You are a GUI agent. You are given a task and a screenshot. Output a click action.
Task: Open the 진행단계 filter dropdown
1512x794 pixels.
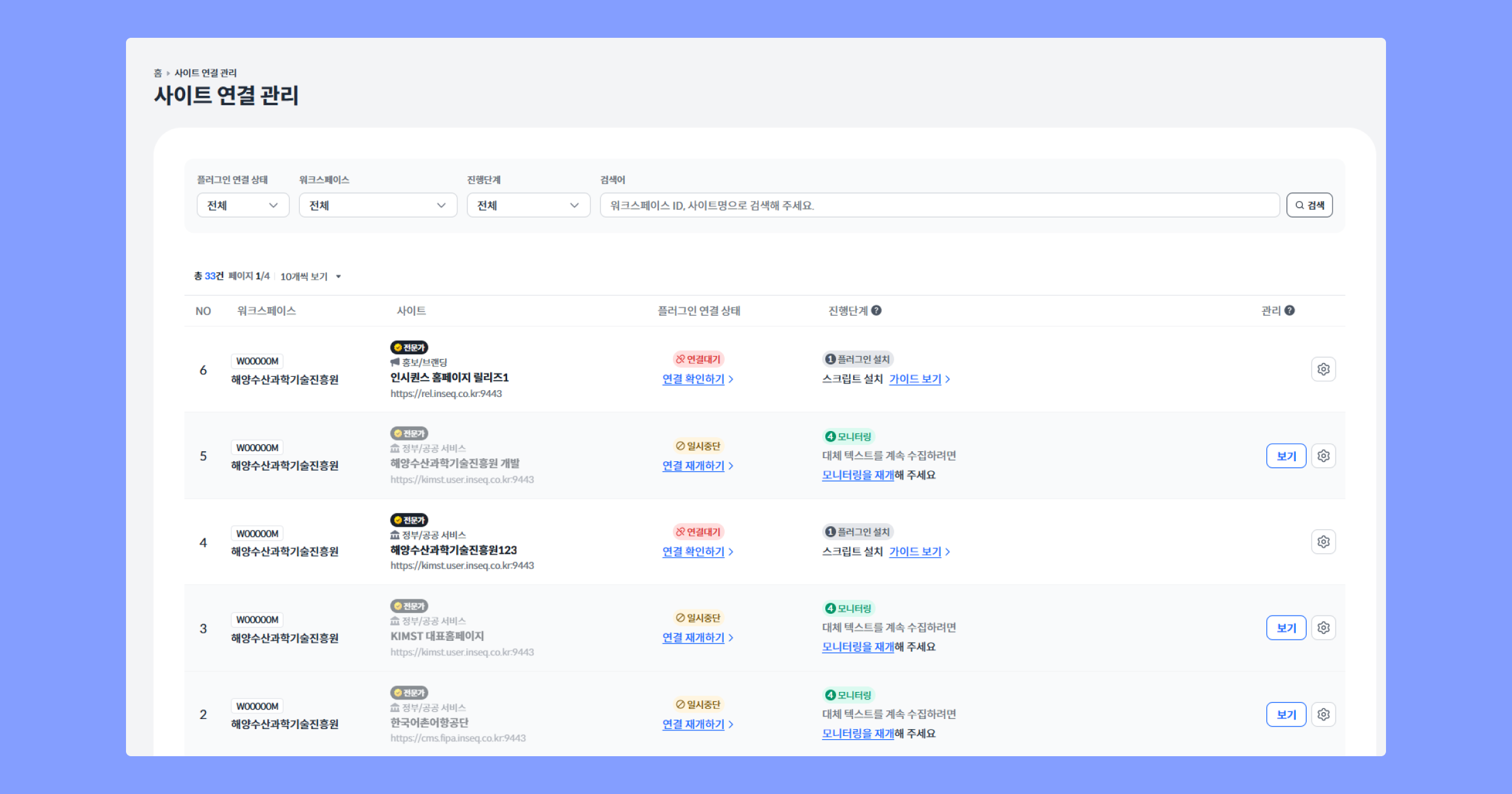tap(528, 205)
